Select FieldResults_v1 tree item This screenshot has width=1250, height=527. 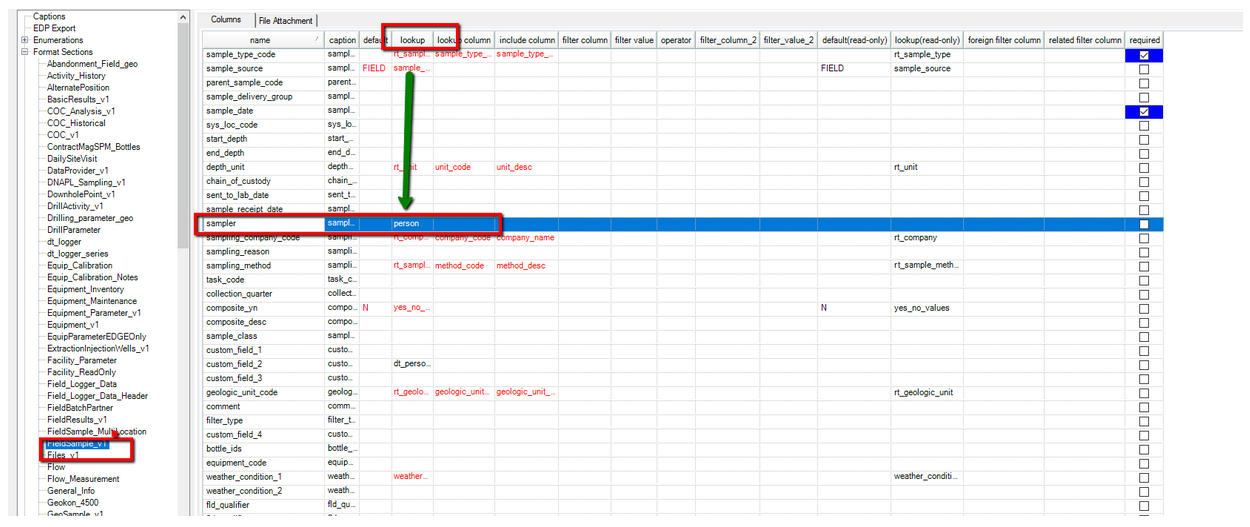77,420
